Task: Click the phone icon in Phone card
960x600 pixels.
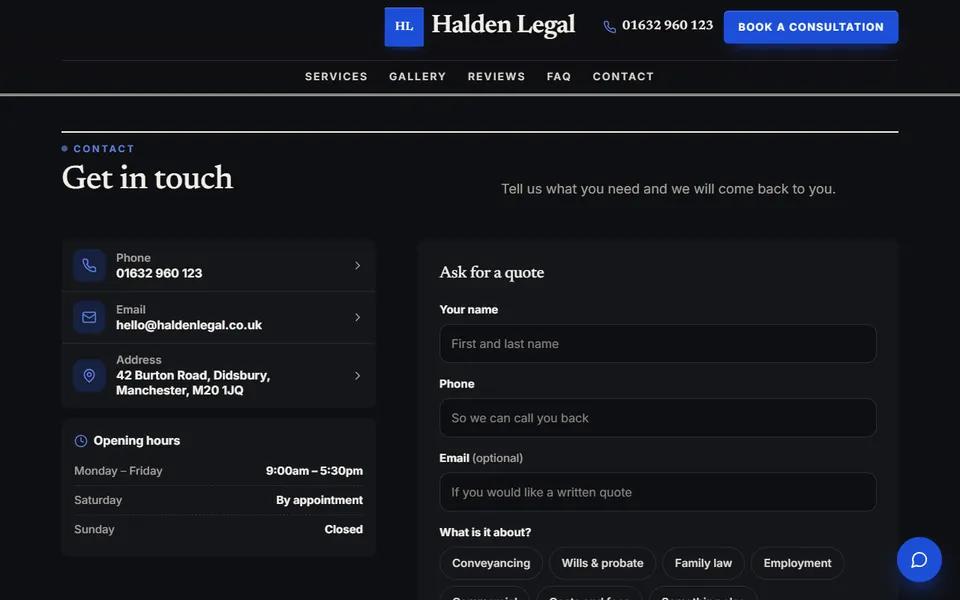Action: point(89,265)
